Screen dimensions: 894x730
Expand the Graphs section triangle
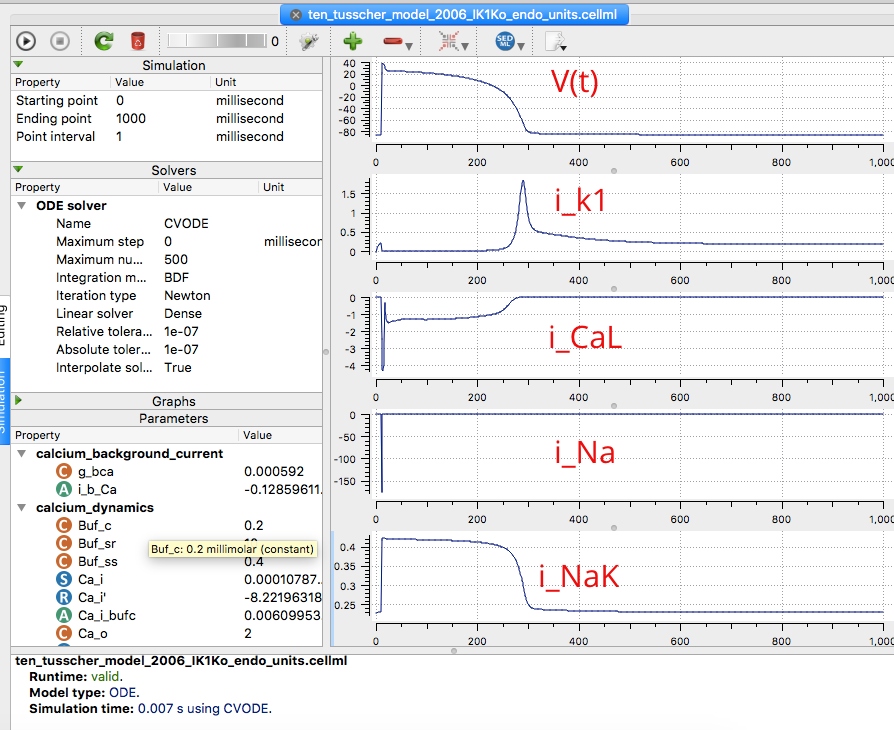[18, 400]
